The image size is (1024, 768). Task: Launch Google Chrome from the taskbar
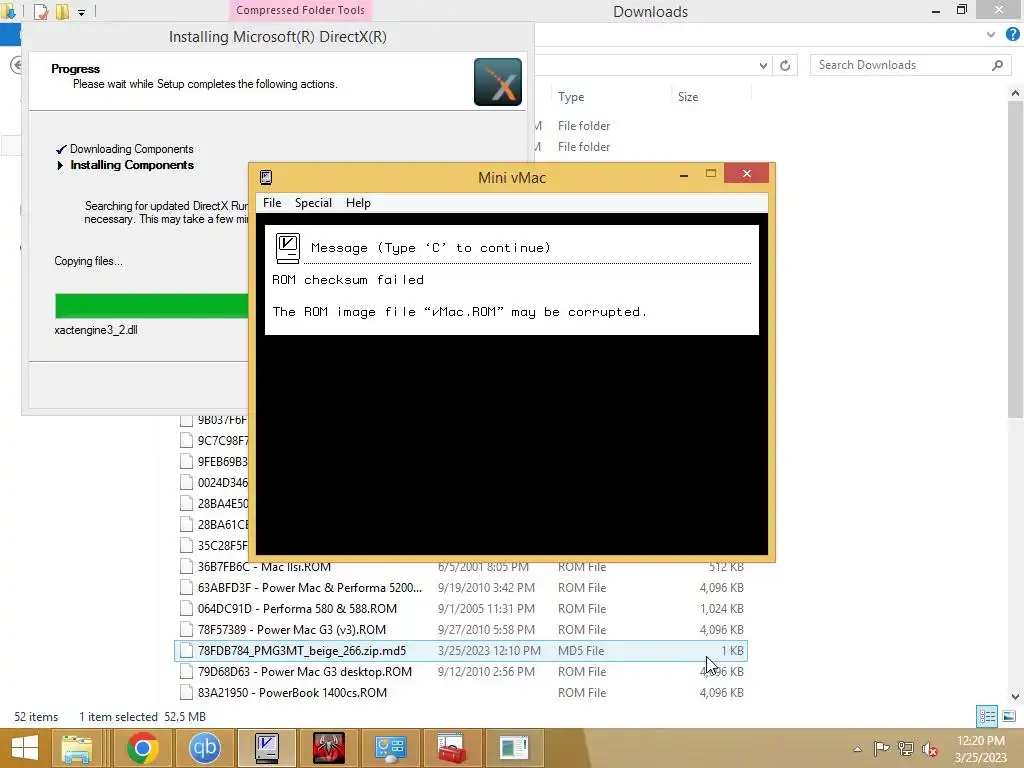(142, 748)
